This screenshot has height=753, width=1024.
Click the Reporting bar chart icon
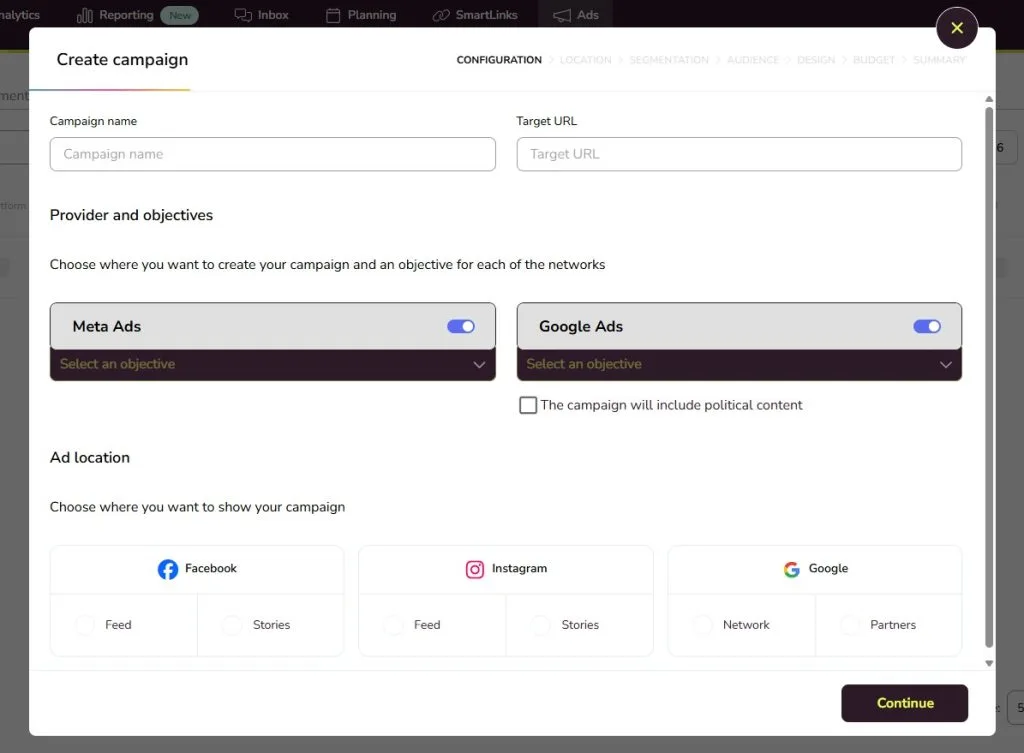(85, 15)
